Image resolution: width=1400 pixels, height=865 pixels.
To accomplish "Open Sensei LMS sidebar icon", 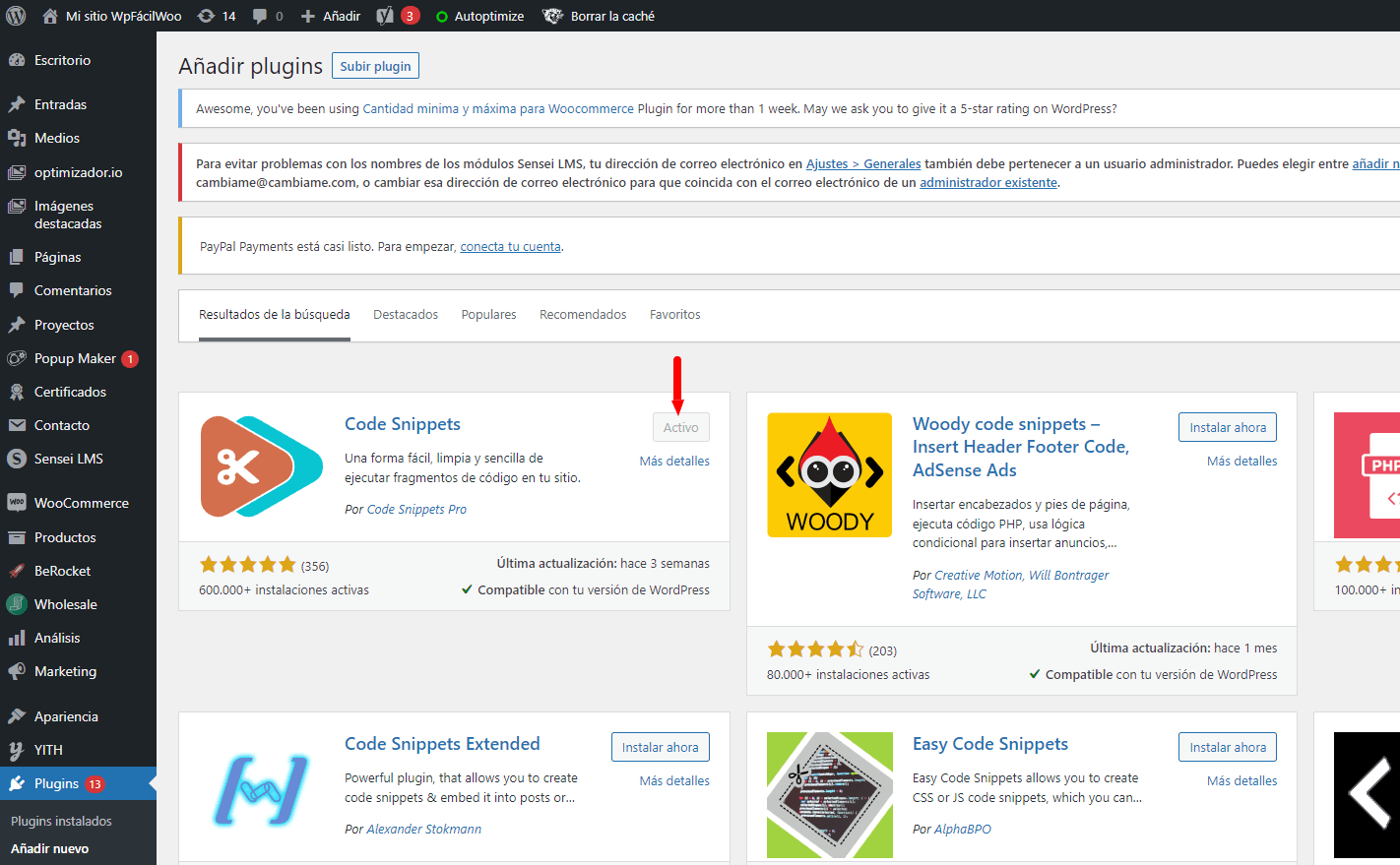I will 17,459.
